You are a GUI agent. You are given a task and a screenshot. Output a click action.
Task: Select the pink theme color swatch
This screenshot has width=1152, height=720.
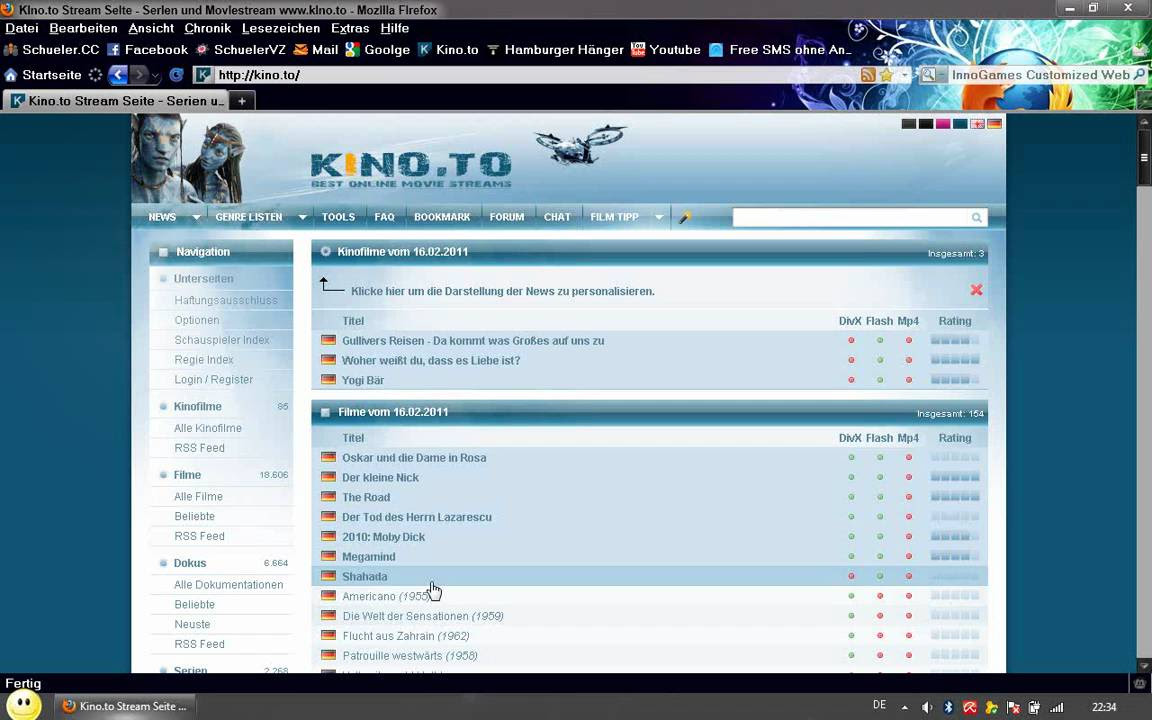coord(943,123)
